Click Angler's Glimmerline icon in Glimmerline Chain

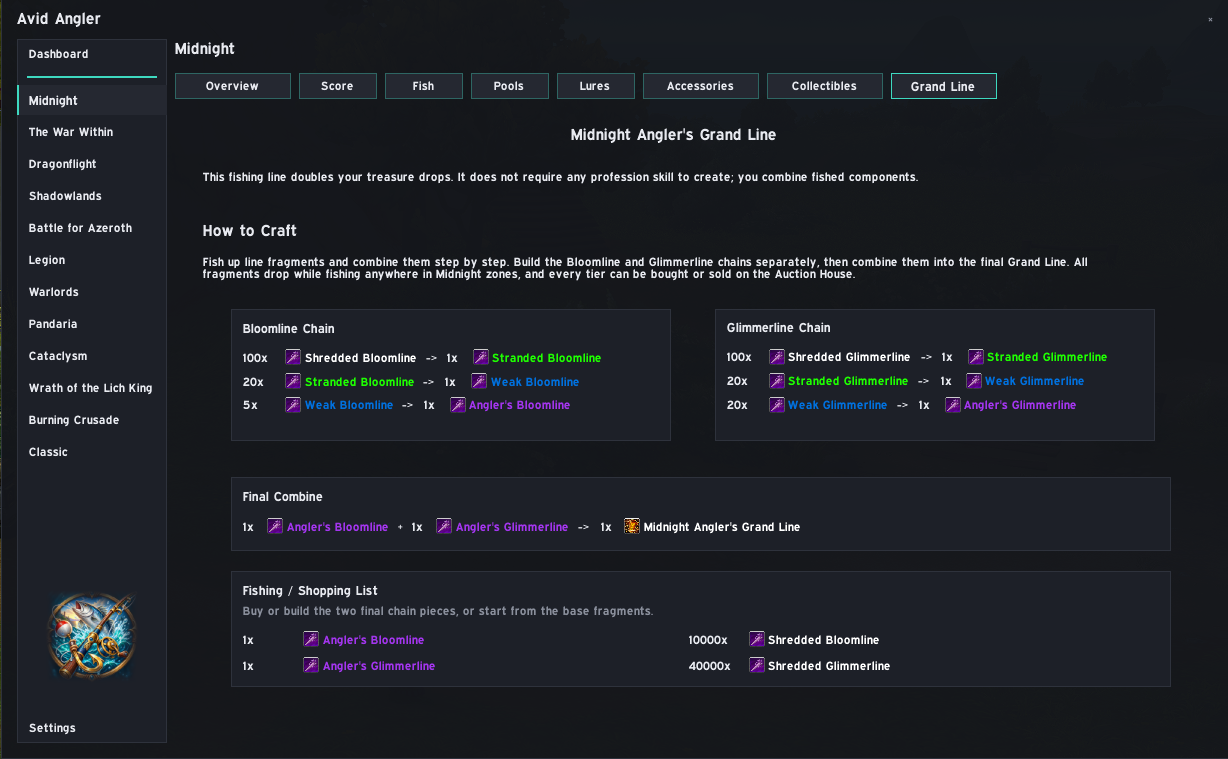pos(953,405)
